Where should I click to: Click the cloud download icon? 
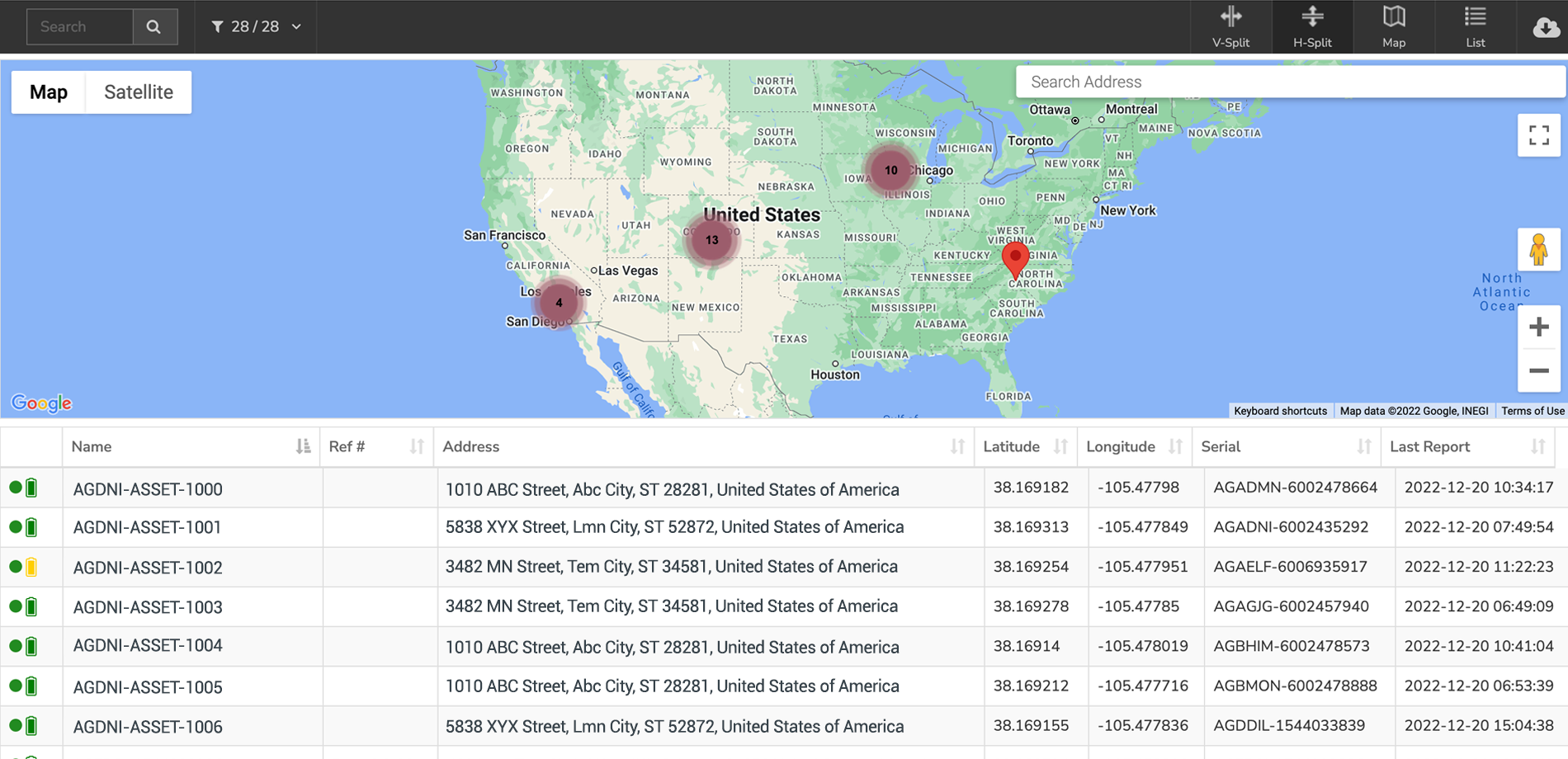[1545, 27]
